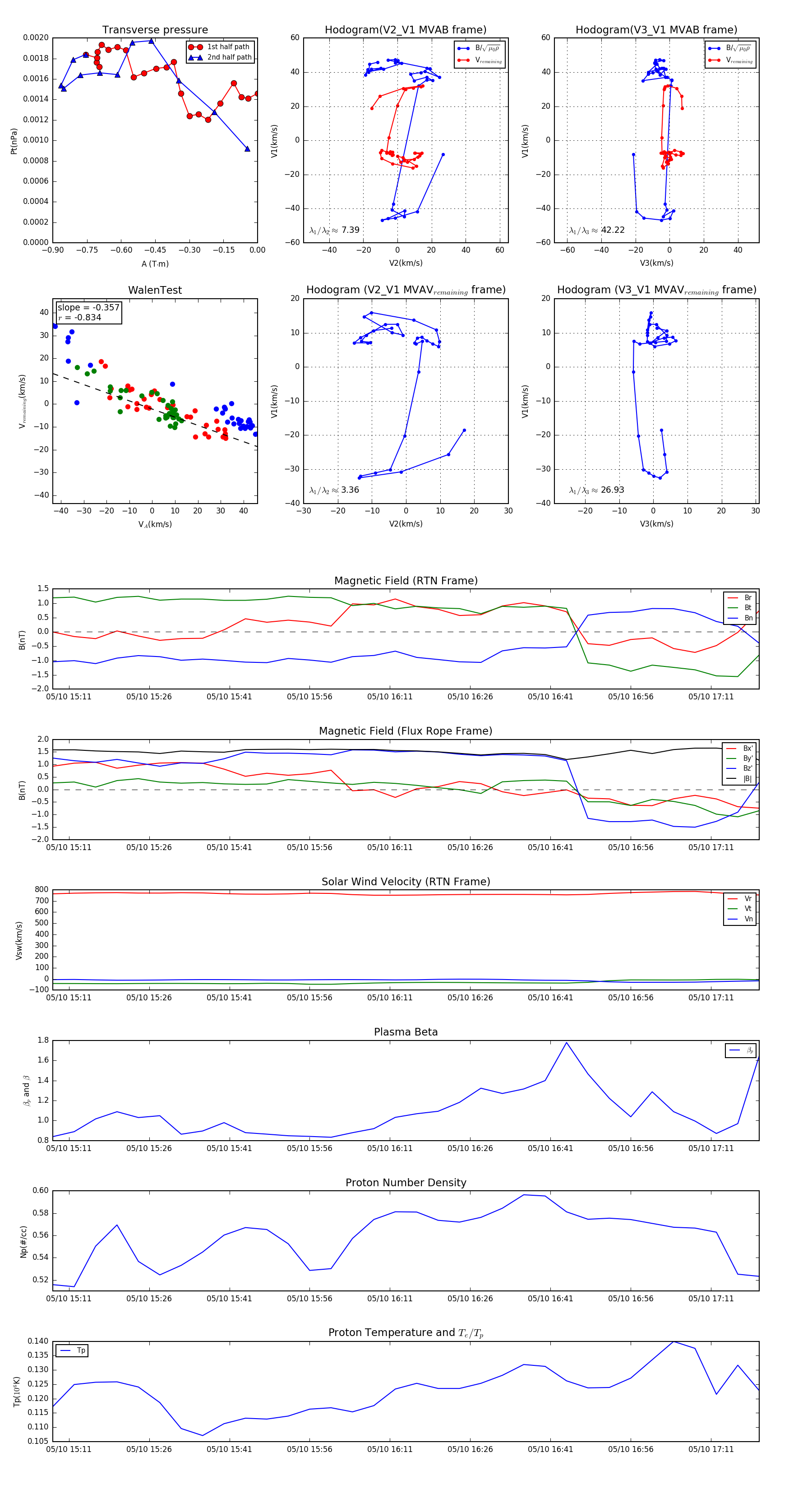812x1489 pixels.
Task: Click the '05/10 16:41' tick under Plasma Beta plot
Action: coord(550,1148)
